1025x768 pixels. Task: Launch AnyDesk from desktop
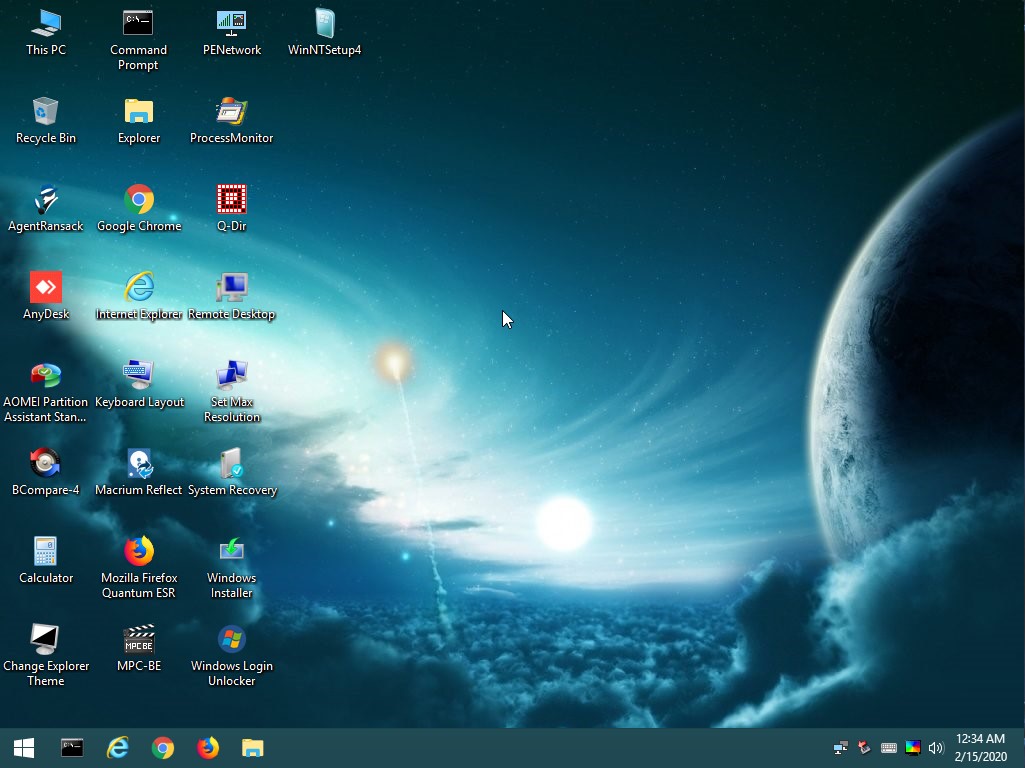click(x=46, y=297)
